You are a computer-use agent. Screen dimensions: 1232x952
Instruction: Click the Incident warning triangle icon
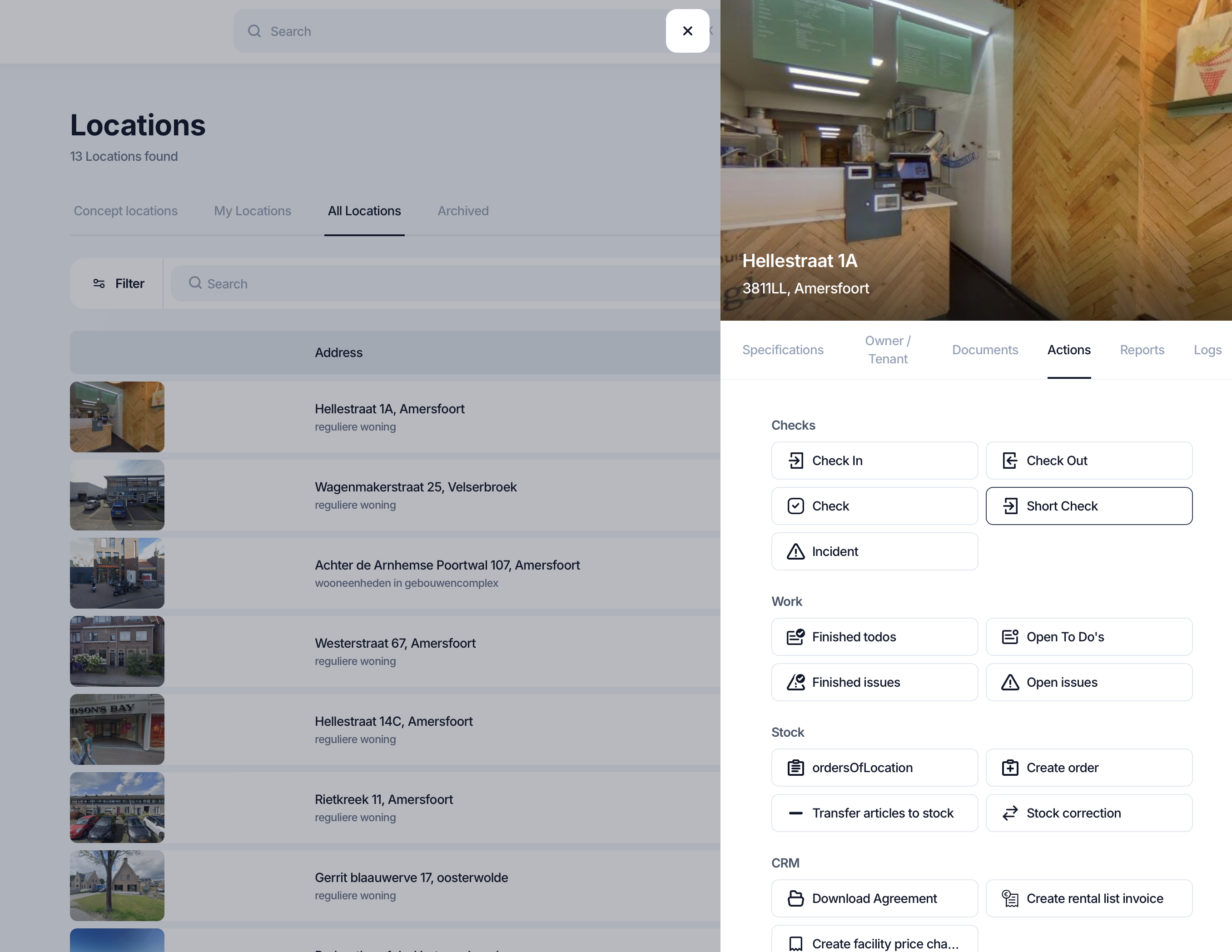click(795, 551)
